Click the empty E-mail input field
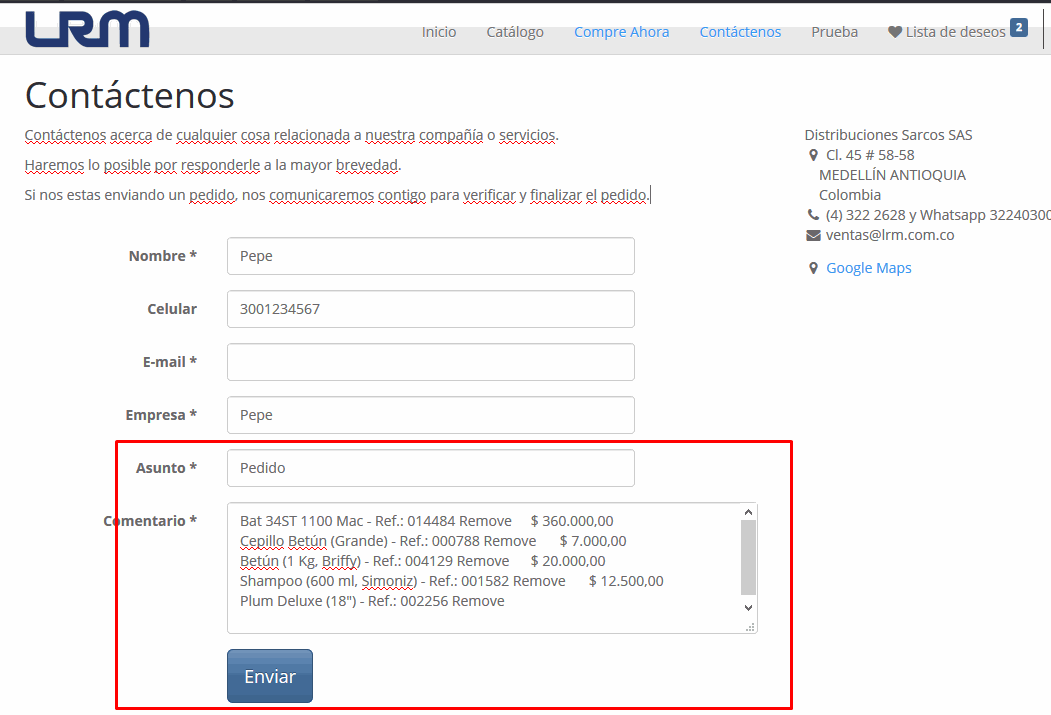Screen dimensions: 1051x715 [430, 361]
